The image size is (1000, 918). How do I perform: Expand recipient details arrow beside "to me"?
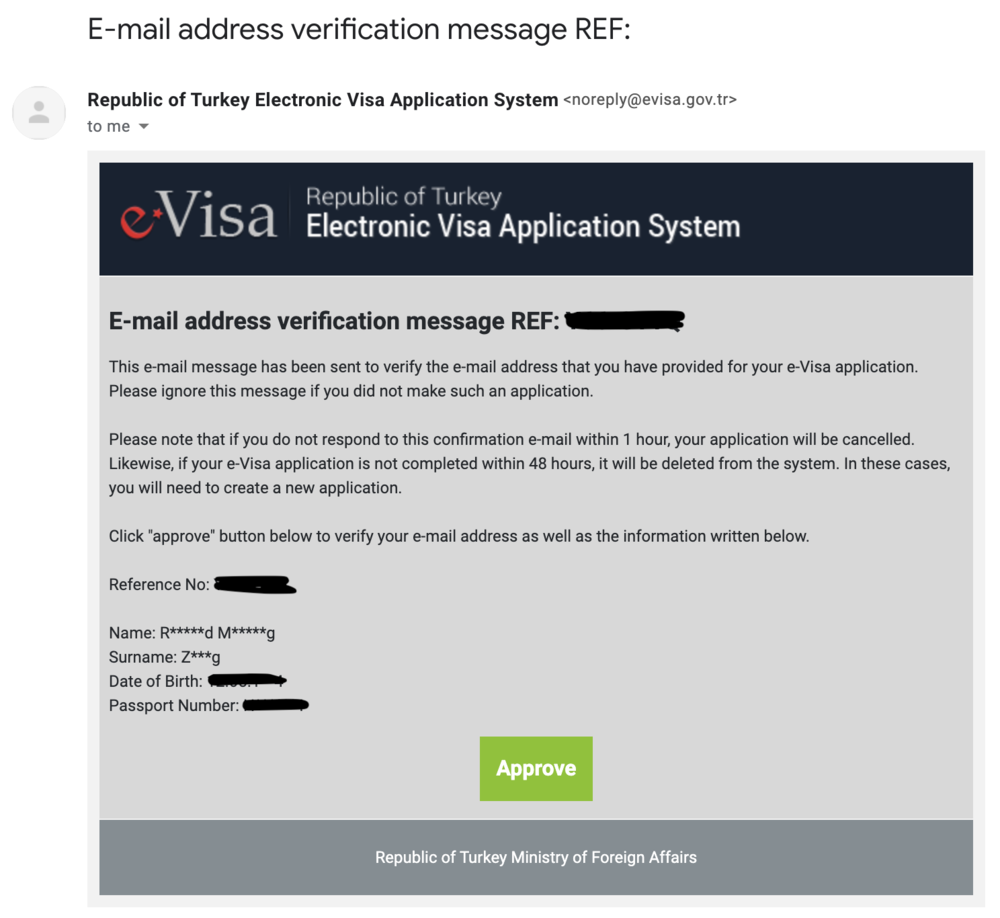(144, 127)
